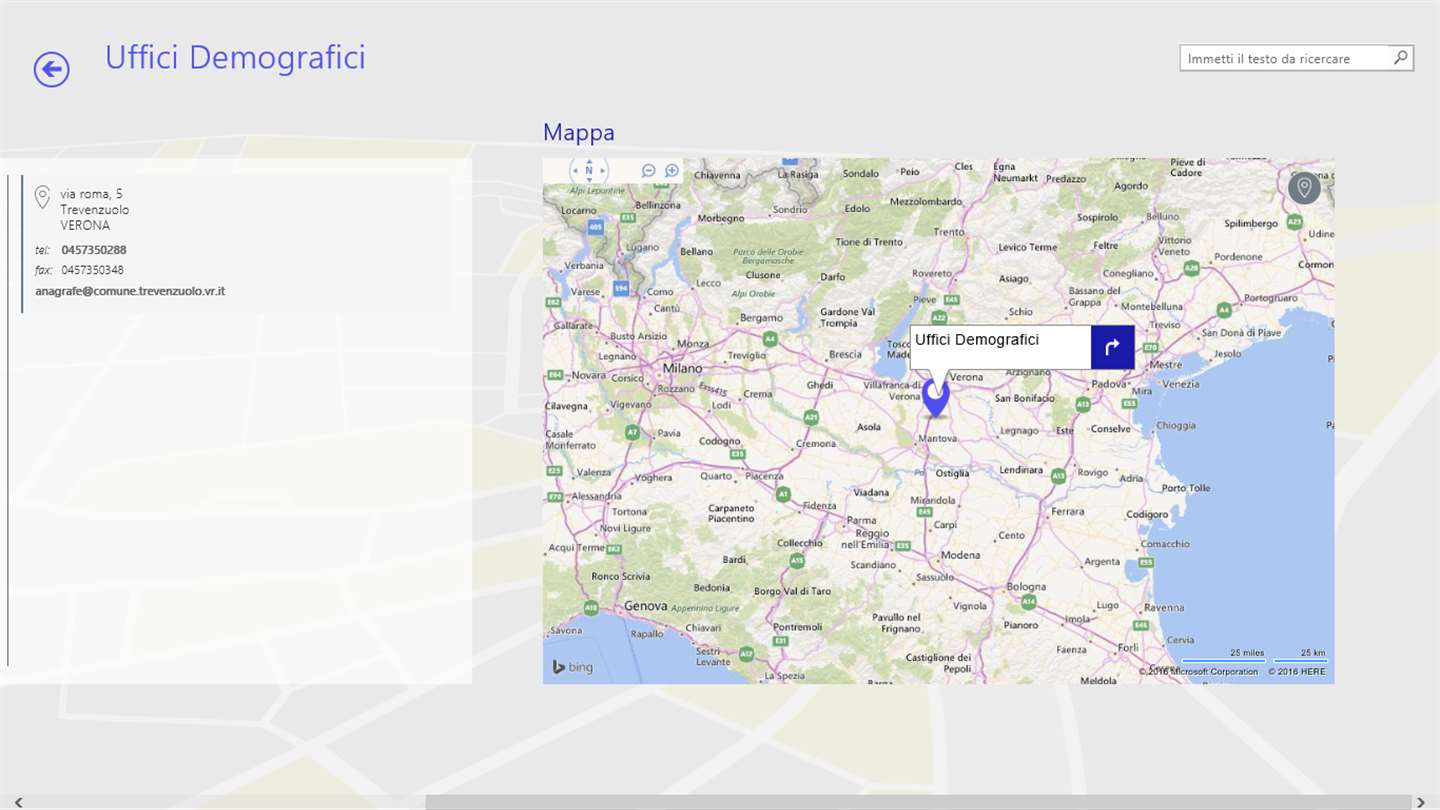The height and width of the screenshot is (810, 1440).
Task: Click Genova label on the map
Action: tap(645, 606)
